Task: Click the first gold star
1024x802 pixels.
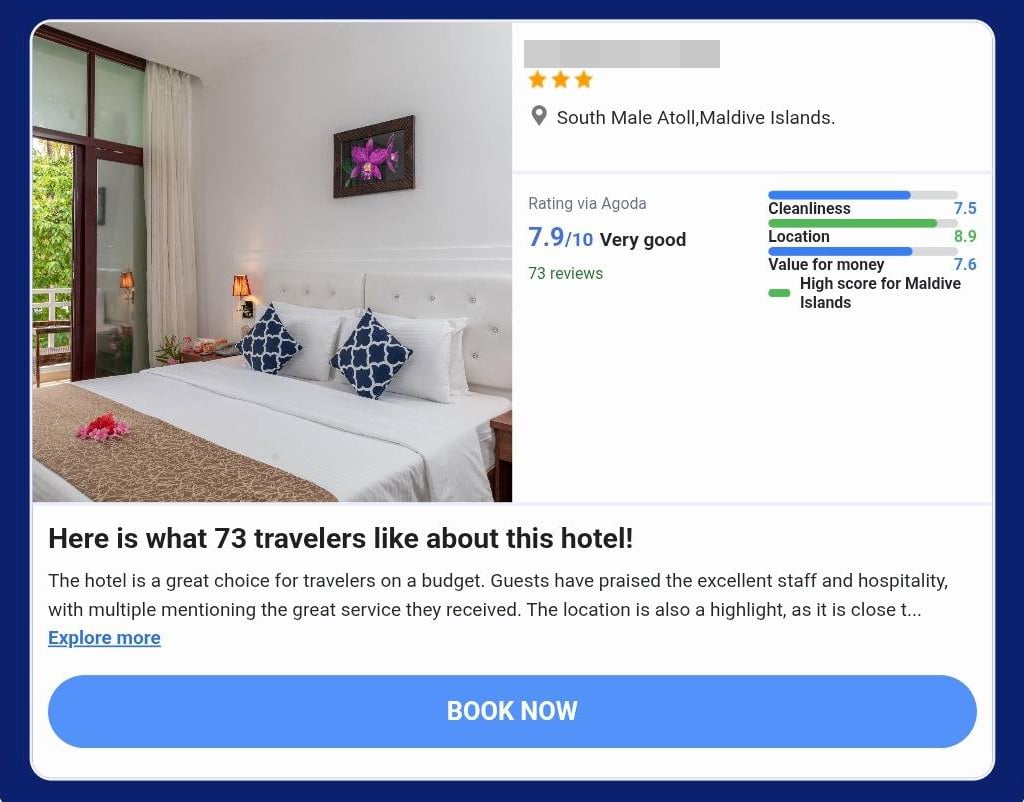Action: 537,80
